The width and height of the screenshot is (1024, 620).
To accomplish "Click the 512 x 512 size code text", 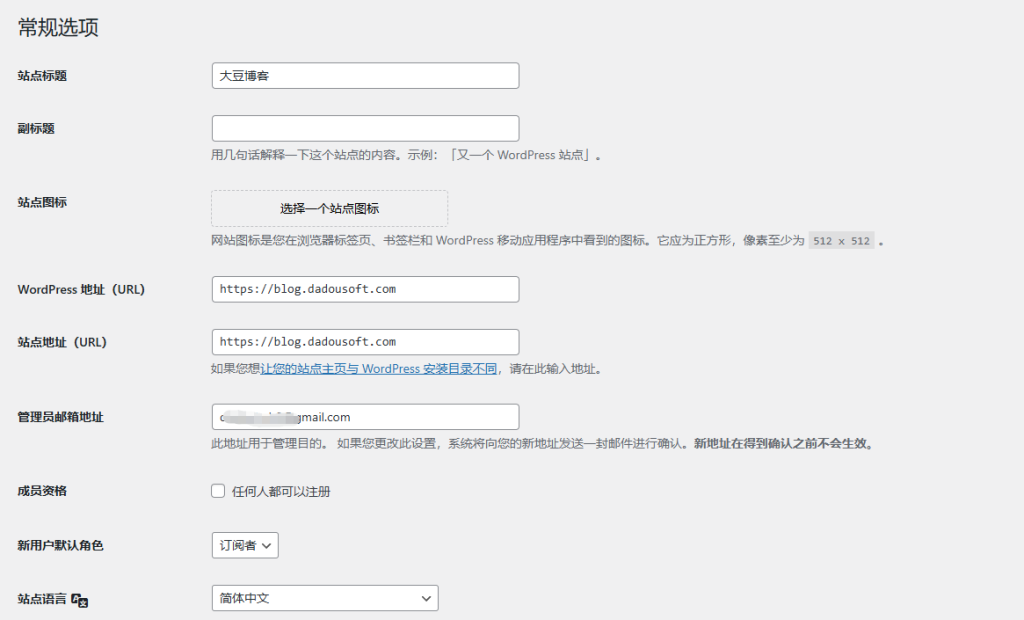I will 840,241.
